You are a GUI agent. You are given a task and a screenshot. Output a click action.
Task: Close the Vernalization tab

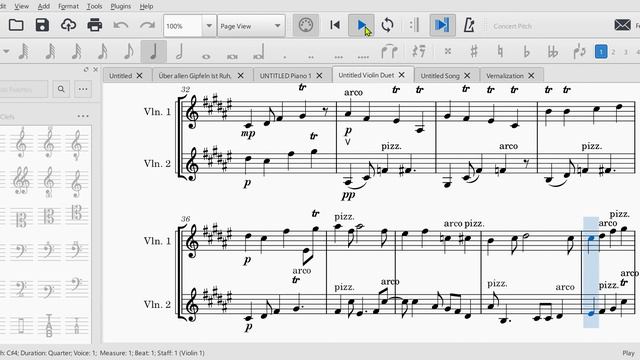click(531, 76)
